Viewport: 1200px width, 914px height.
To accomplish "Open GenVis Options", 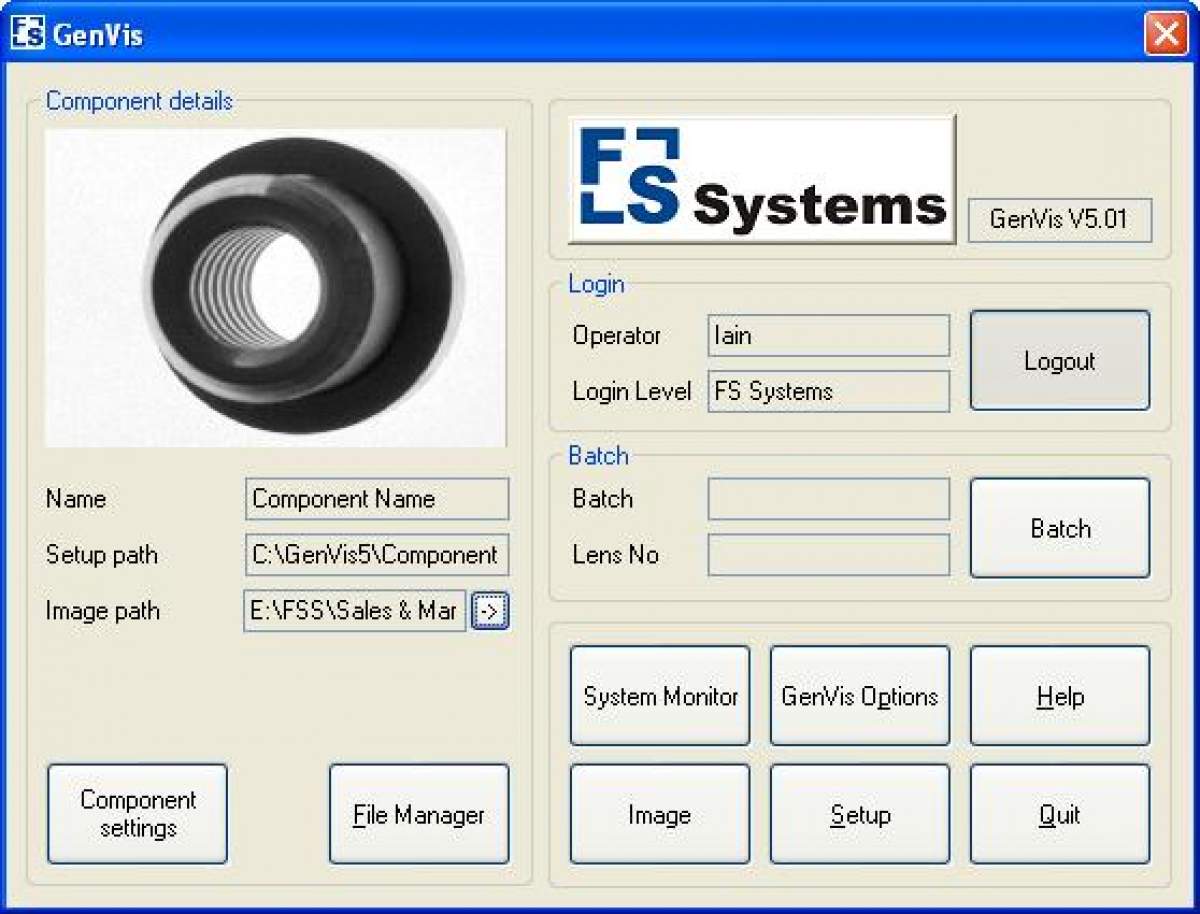I will 860,696.
